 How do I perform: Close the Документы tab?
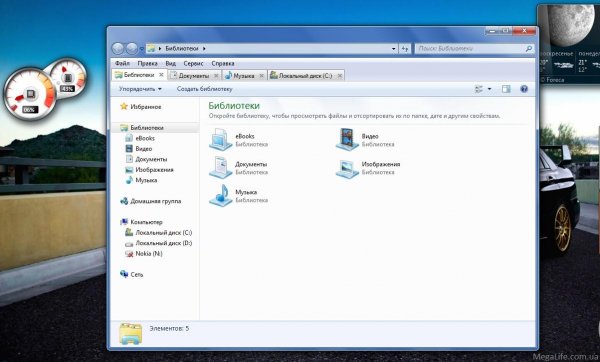(x=216, y=75)
